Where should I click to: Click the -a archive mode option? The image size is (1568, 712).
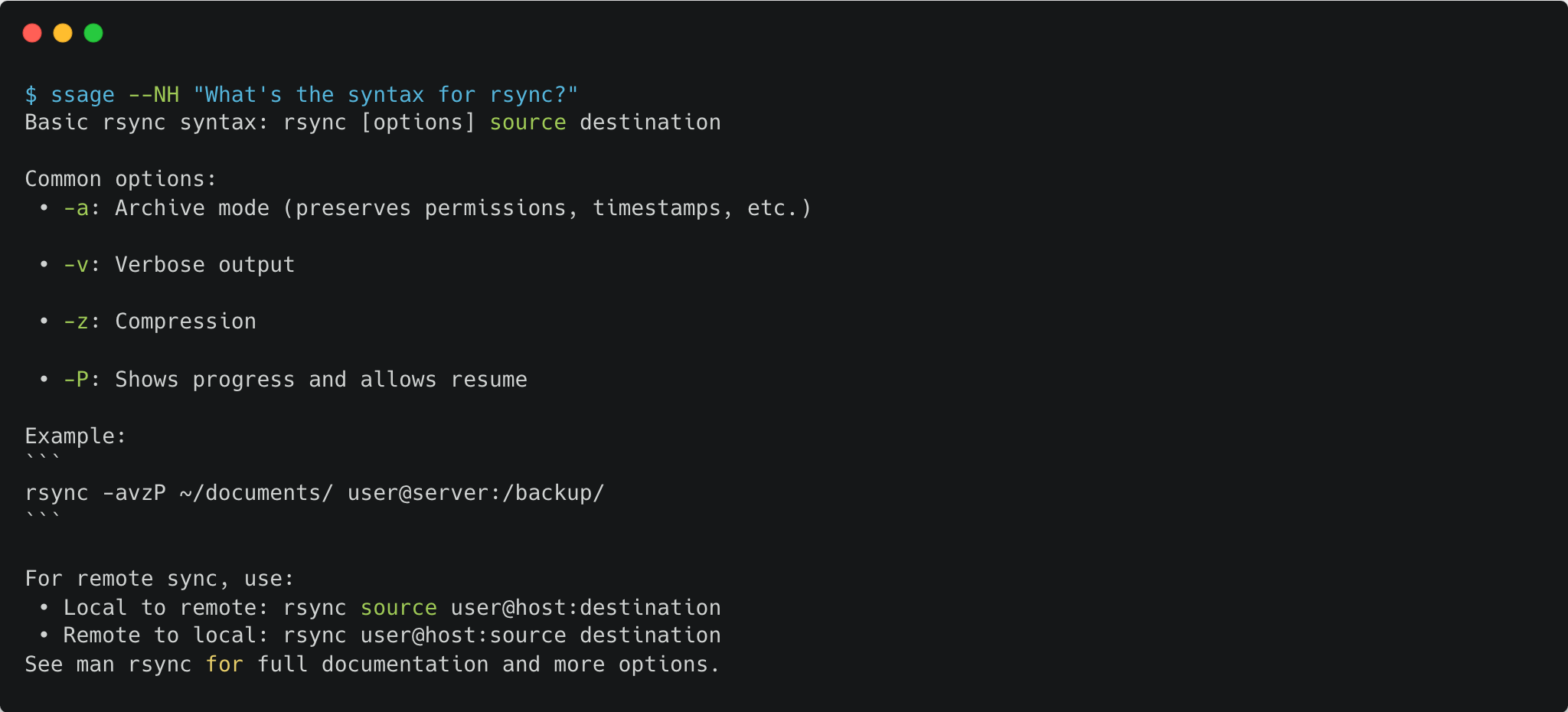77,208
